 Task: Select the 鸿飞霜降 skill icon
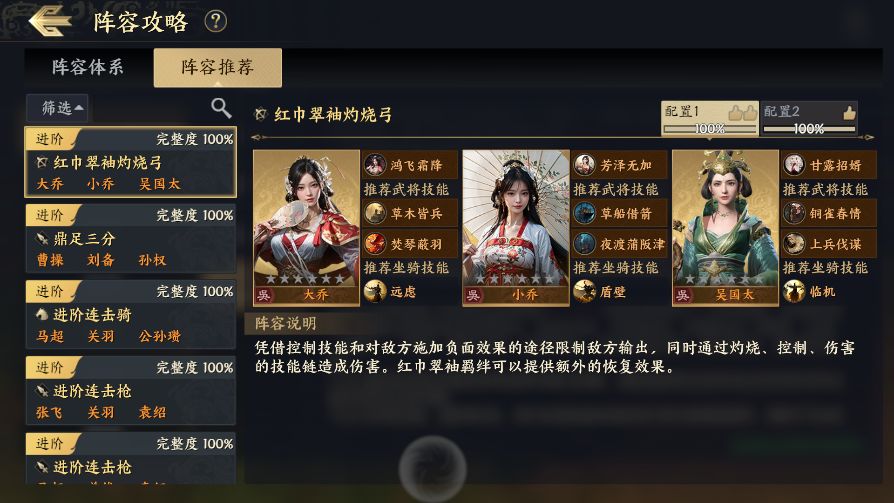tap(375, 165)
